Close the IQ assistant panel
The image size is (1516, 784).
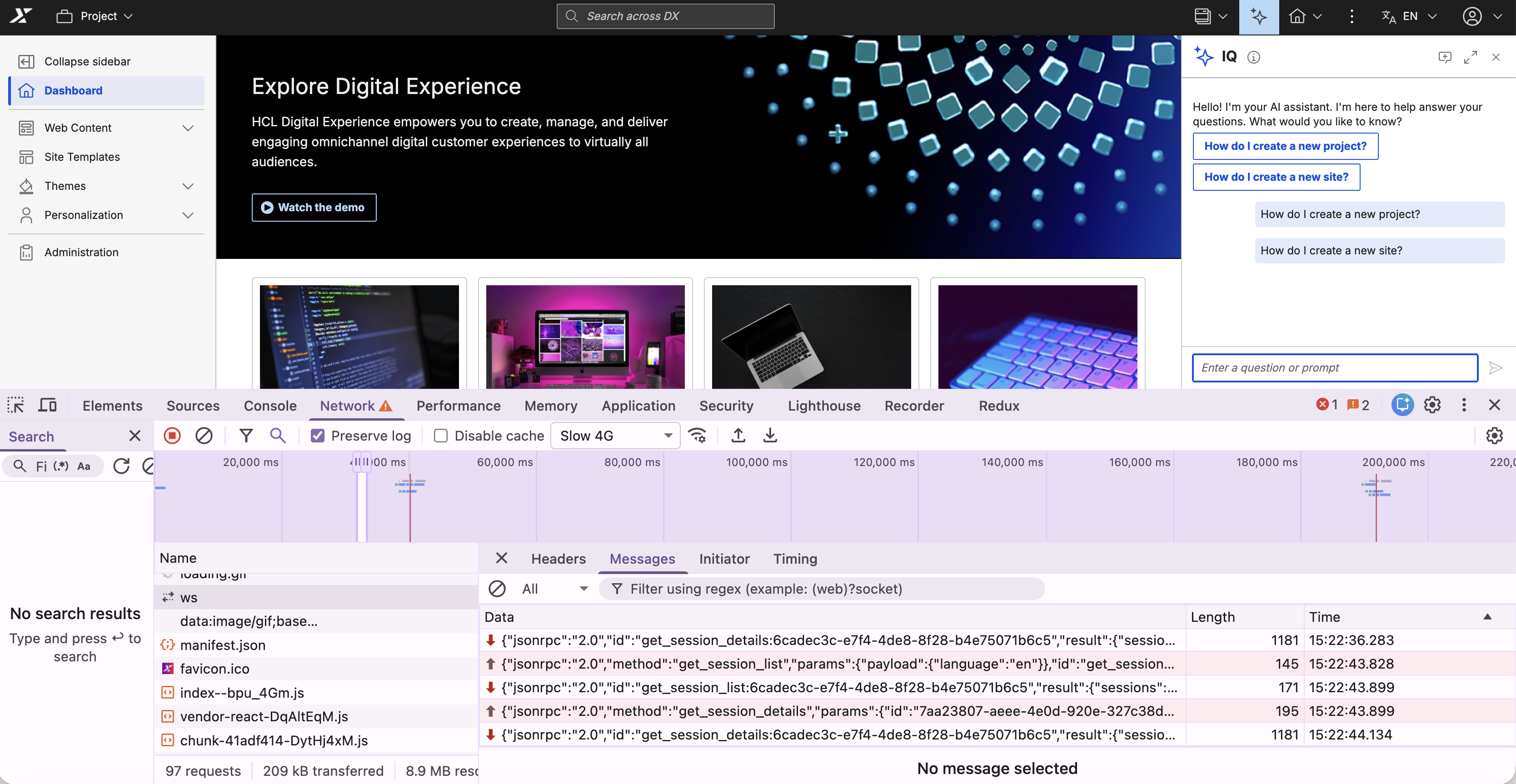[1496, 57]
